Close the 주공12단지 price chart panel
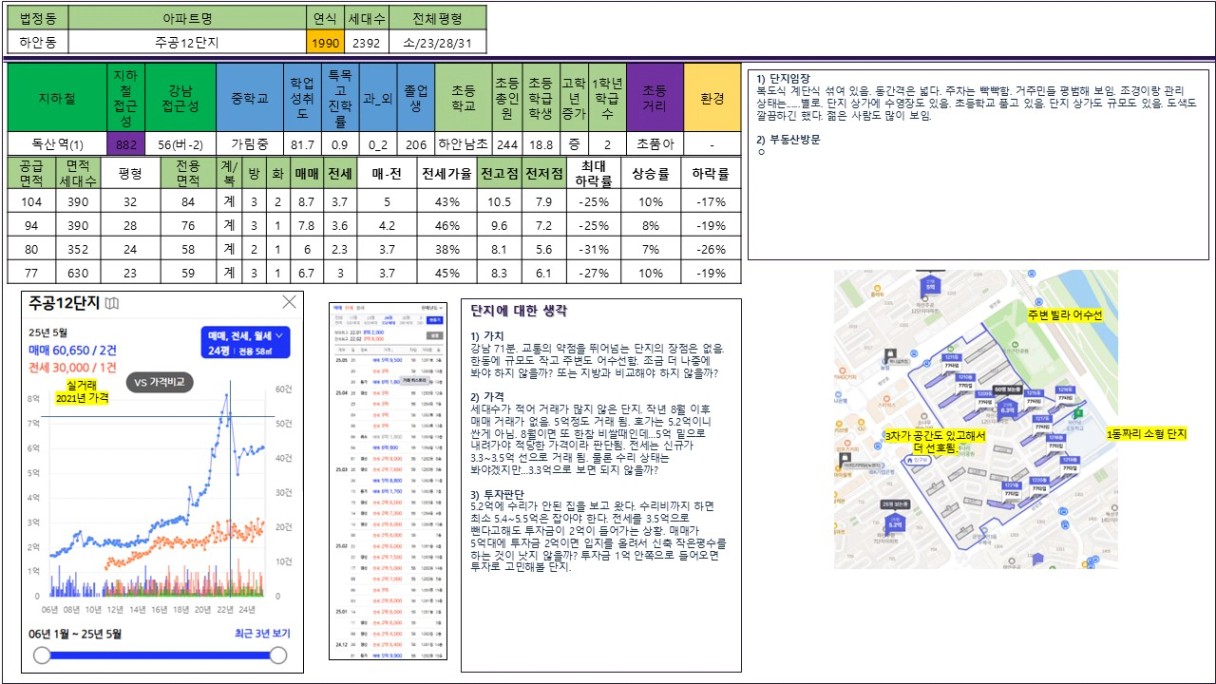Viewport: 1216px width, 684px height. click(289, 301)
